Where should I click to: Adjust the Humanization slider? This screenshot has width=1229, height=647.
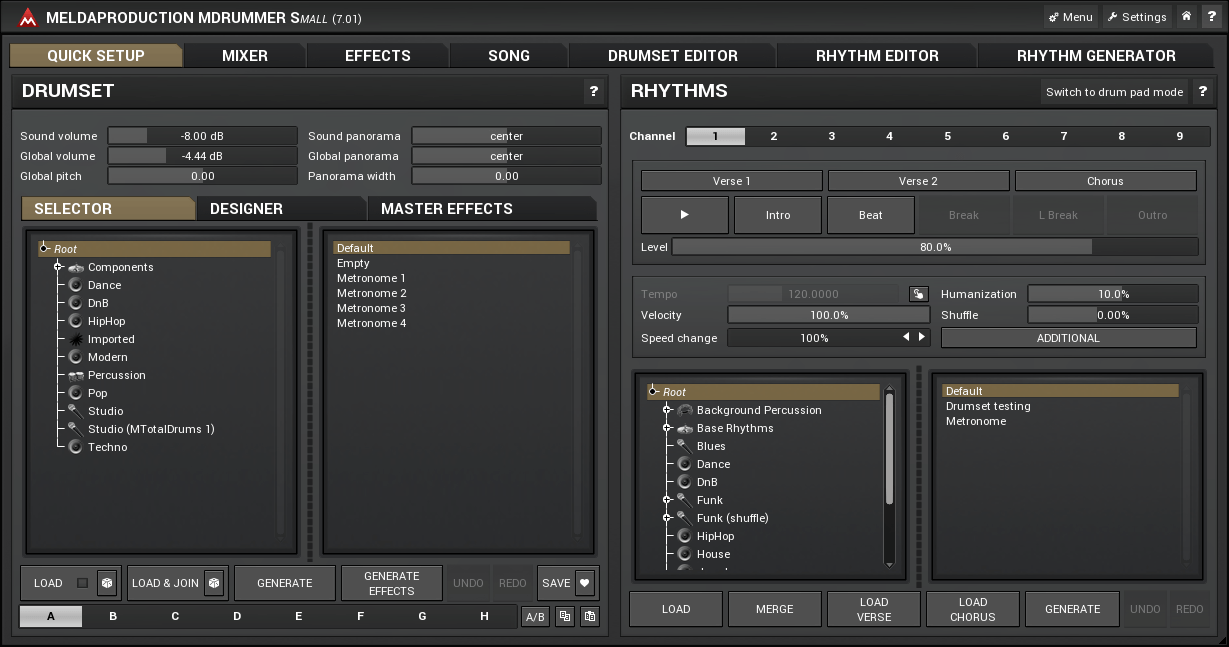tap(1113, 294)
